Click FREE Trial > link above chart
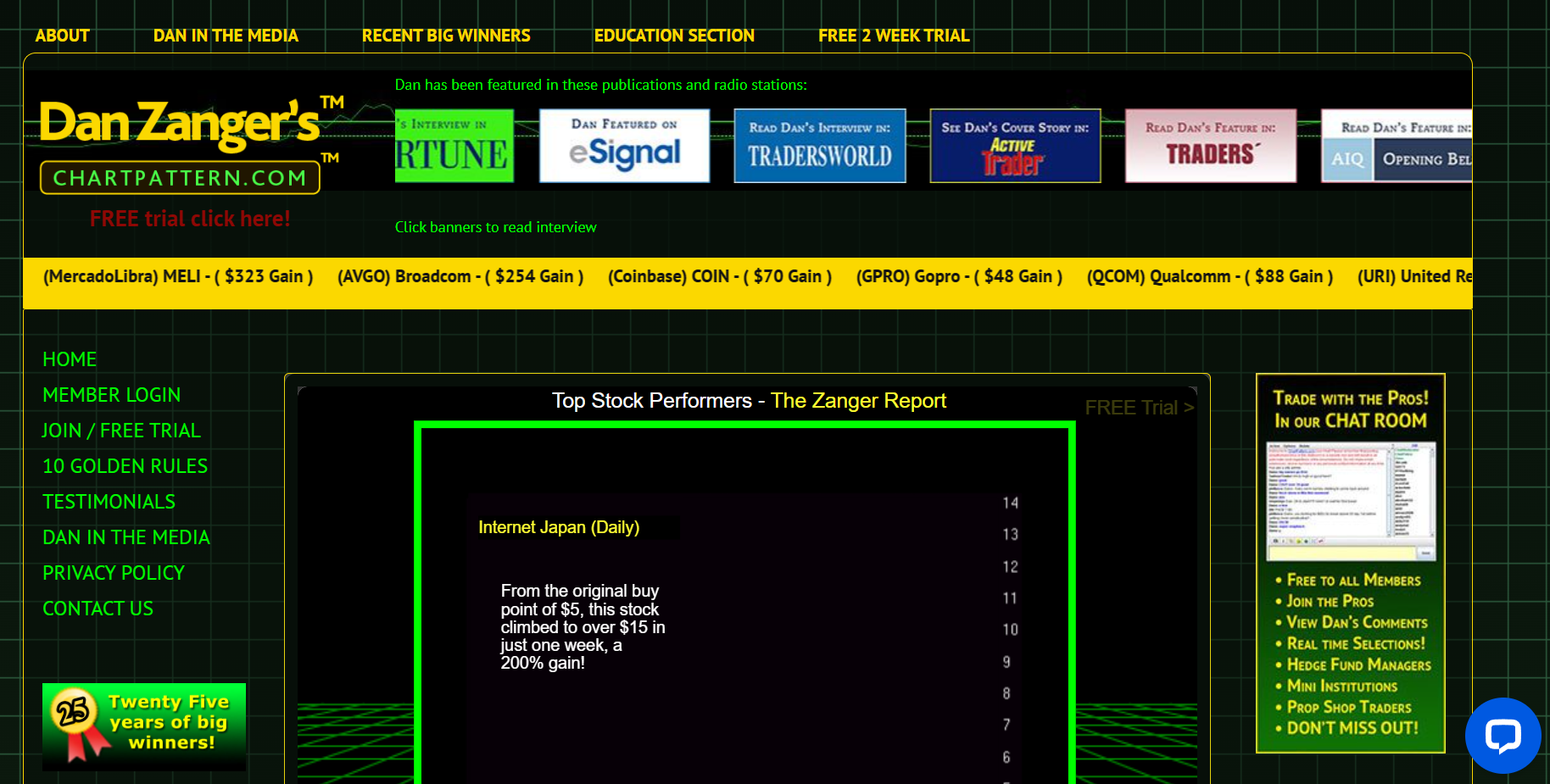The image size is (1550, 784). [1139, 408]
